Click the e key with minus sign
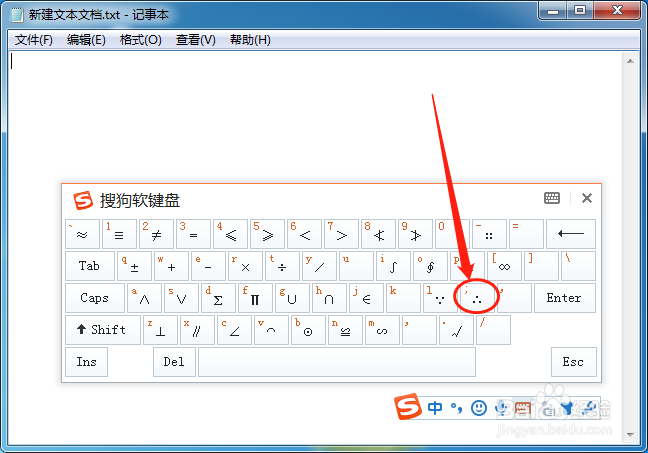This screenshot has width=648, height=453. (x=208, y=266)
